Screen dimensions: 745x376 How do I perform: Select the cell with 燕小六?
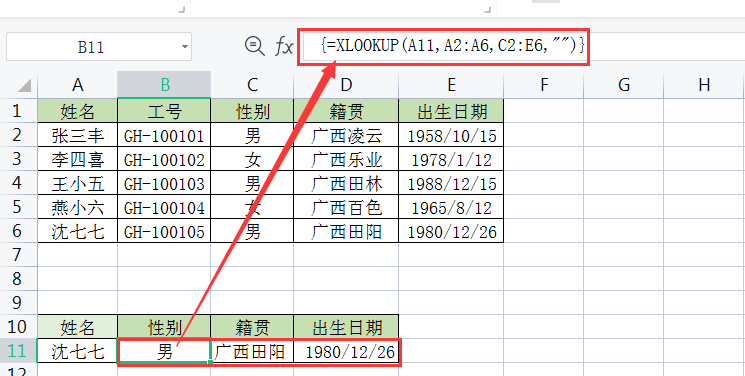tap(77, 206)
